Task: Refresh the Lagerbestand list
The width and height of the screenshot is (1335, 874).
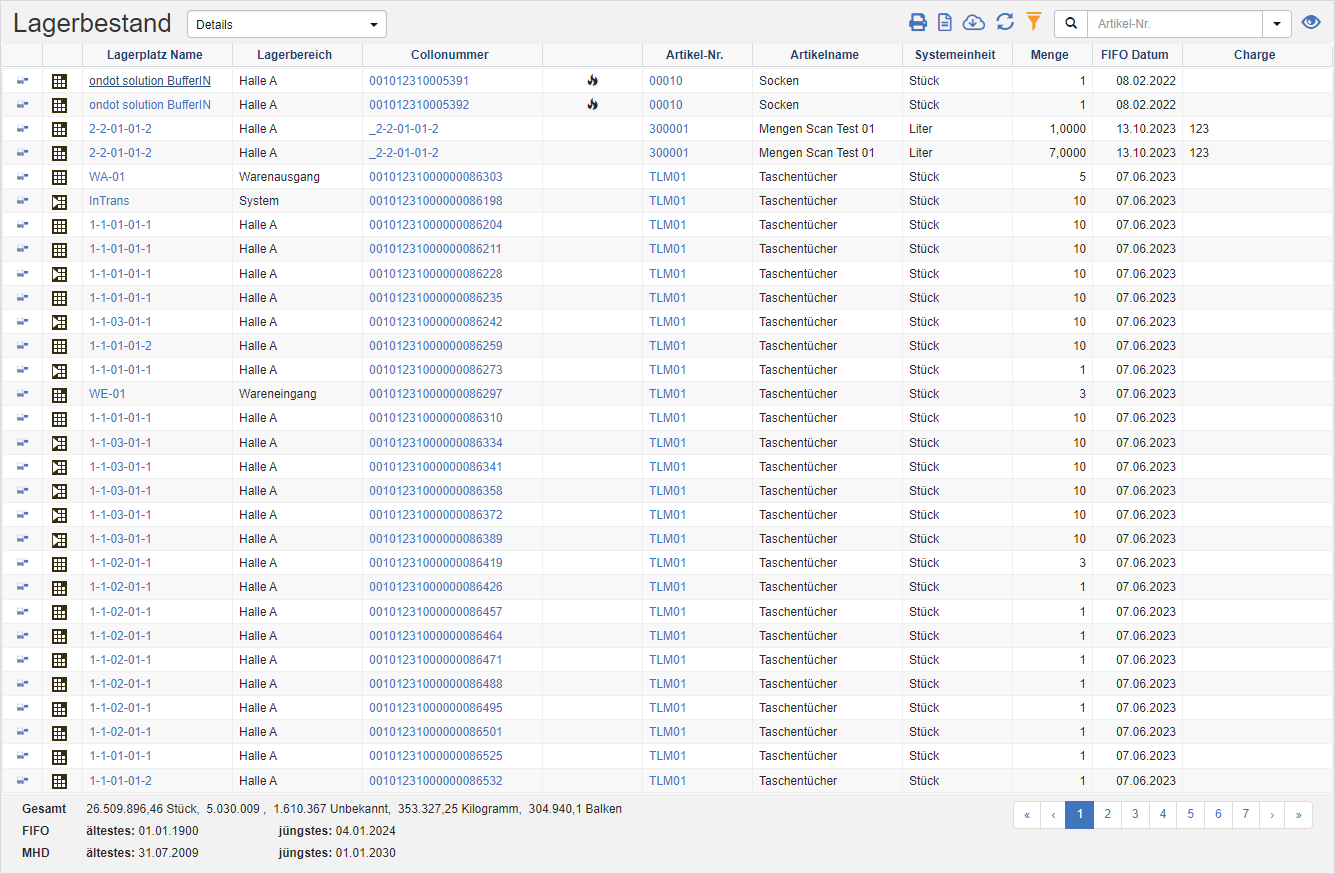Action: coord(1005,23)
